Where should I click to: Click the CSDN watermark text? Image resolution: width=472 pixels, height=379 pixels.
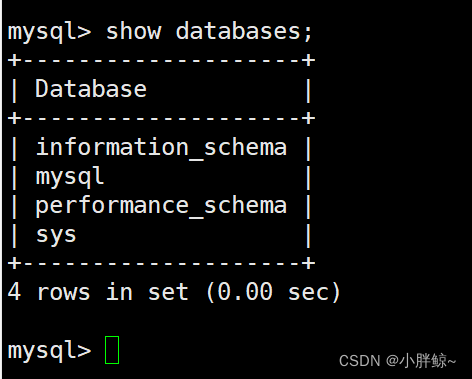(x=359, y=361)
